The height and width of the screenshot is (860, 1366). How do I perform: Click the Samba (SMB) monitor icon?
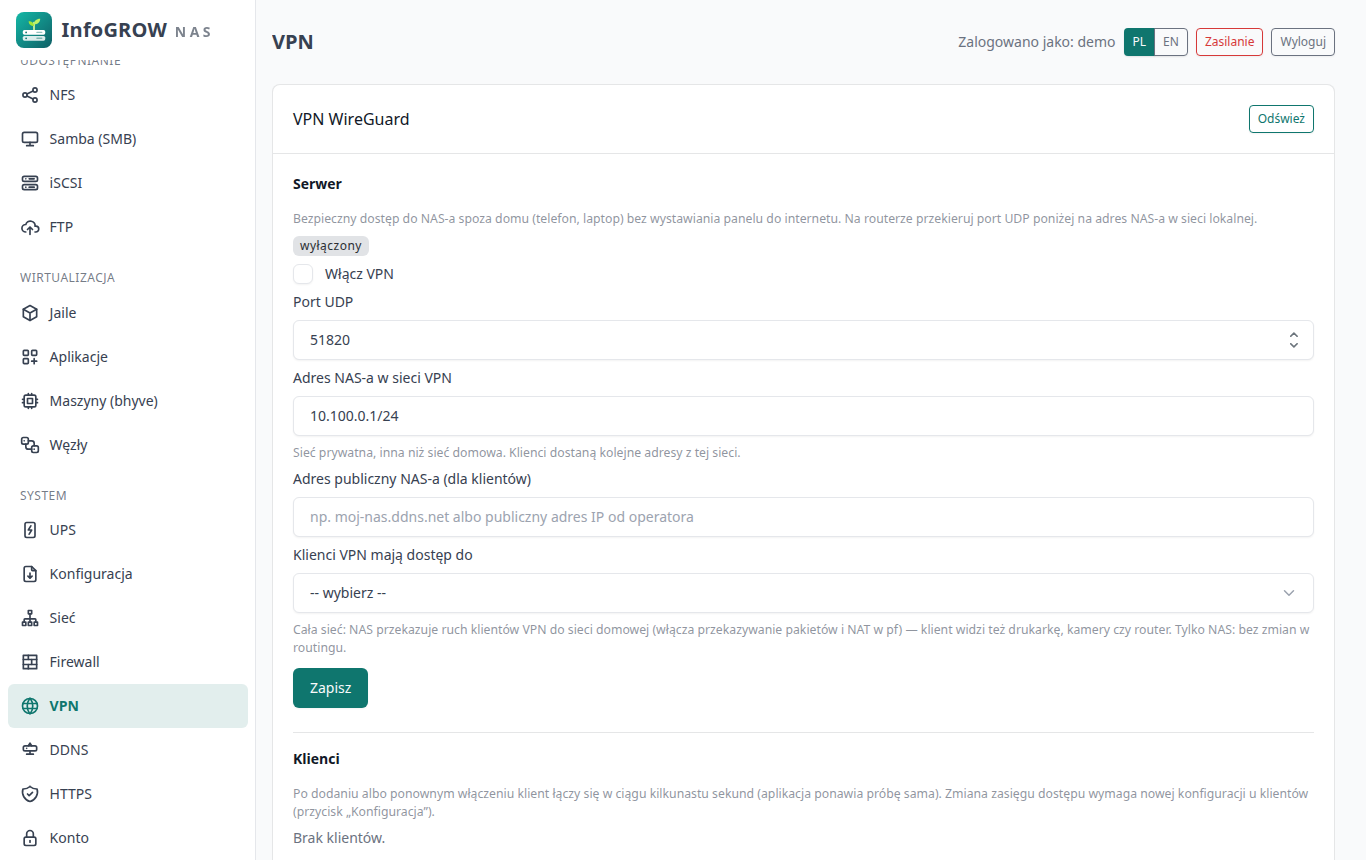point(30,139)
